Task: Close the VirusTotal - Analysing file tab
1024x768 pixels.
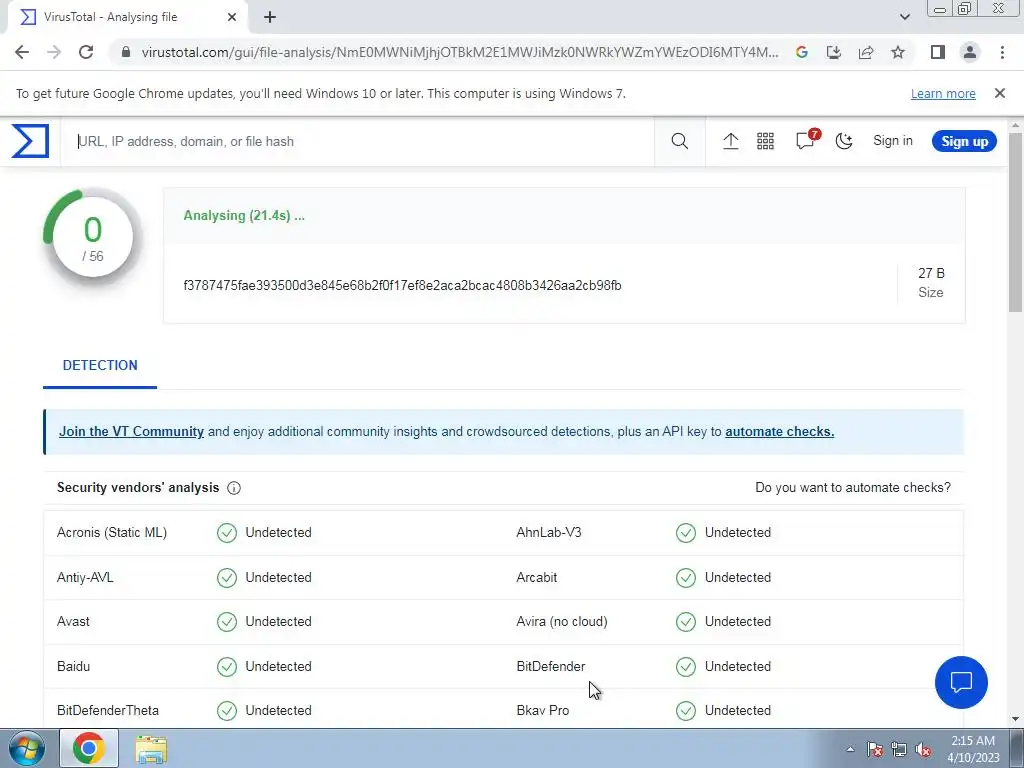Action: (232, 17)
